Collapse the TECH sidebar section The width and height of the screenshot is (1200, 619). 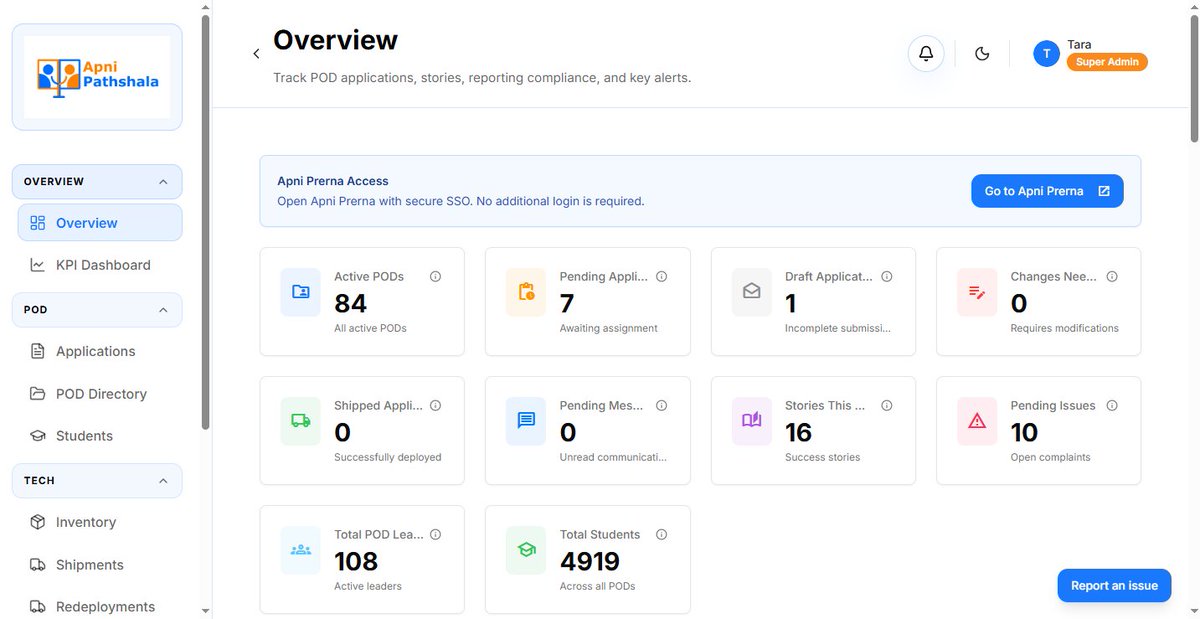97,481
